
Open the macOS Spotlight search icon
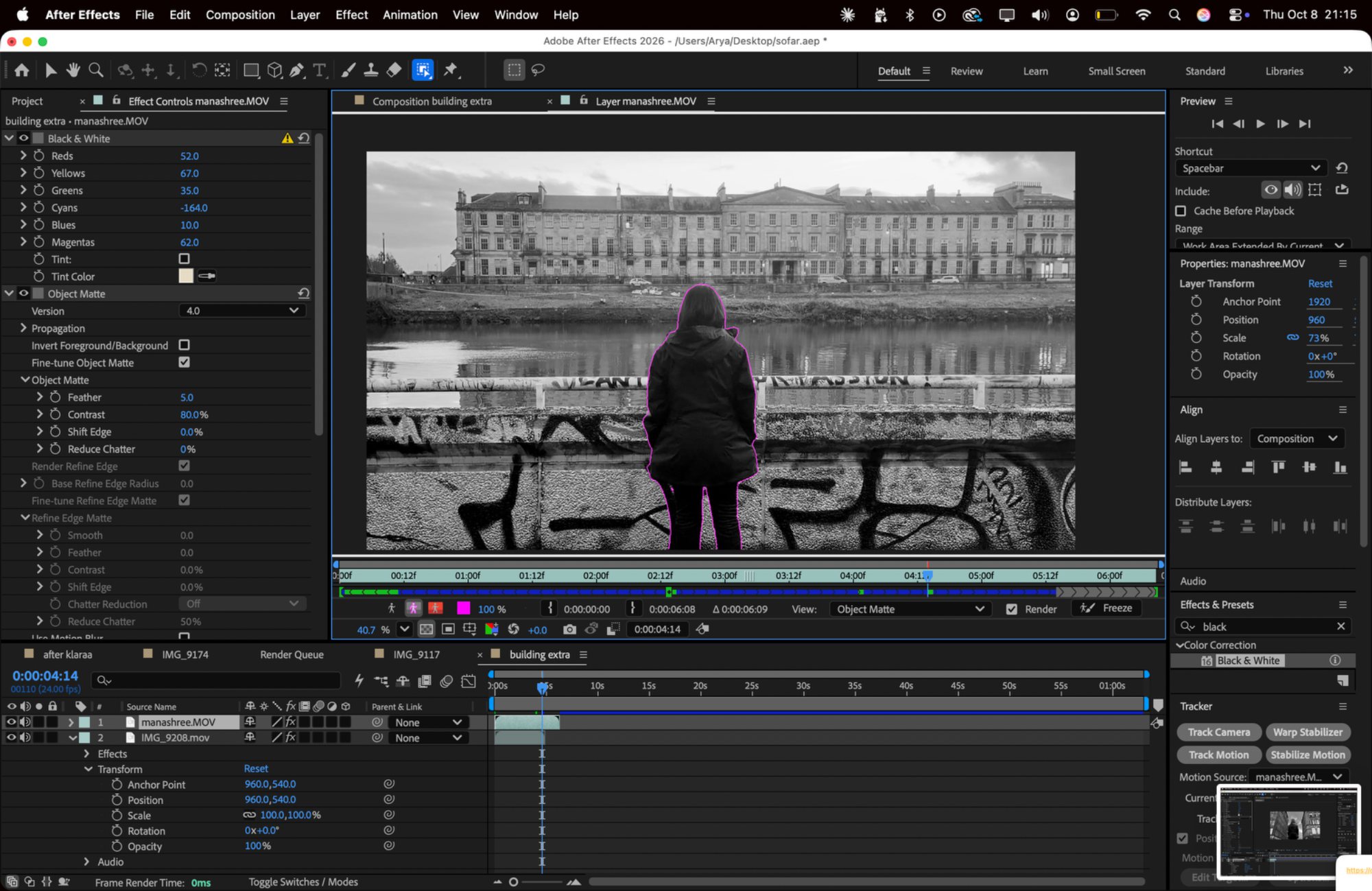[1174, 14]
